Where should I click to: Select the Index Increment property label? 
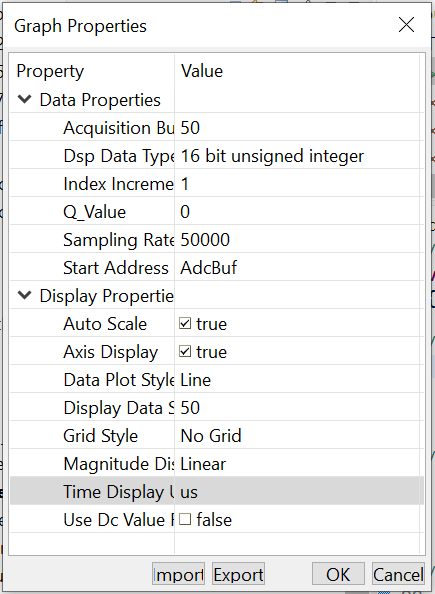point(119,184)
